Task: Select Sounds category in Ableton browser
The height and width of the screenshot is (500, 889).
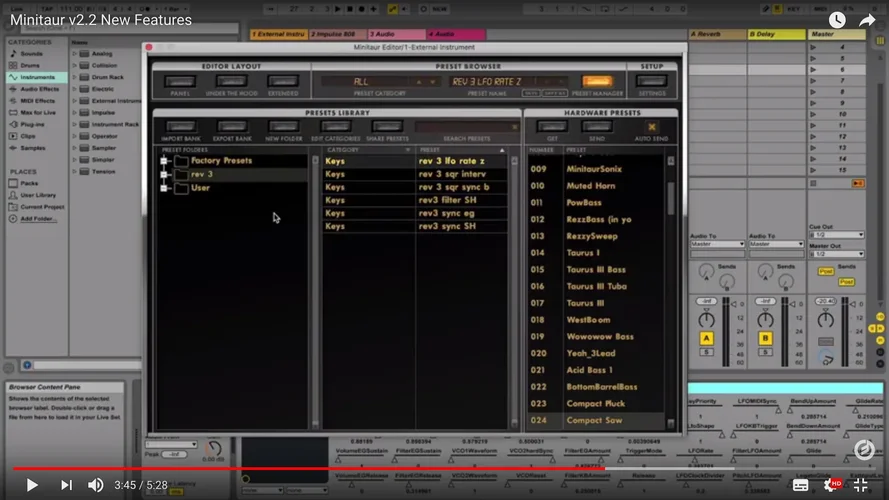Action: pyautogui.click(x=31, y=54)
